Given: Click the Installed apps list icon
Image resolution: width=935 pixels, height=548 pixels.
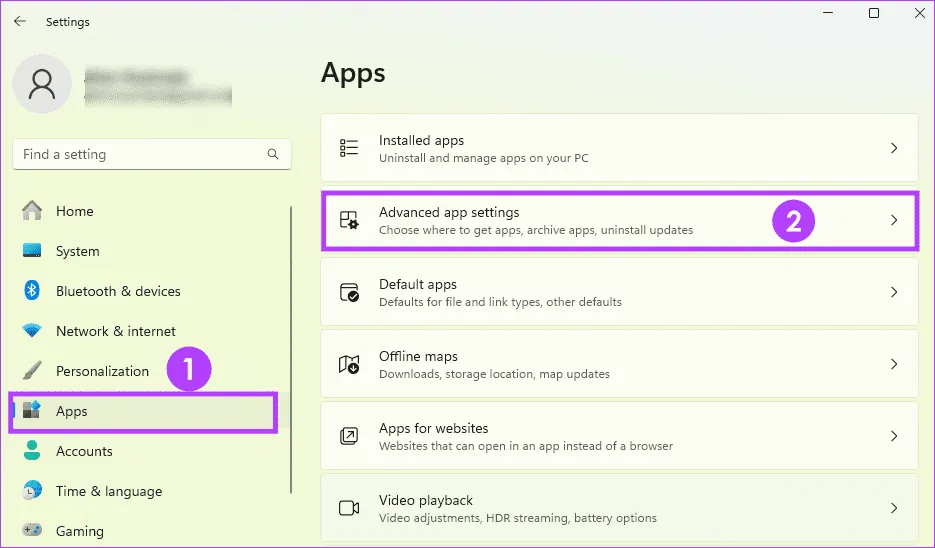Looking at the screenshot, I should [349, 148].
